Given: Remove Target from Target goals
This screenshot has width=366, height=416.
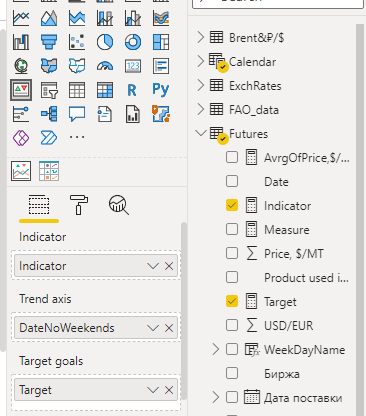Looking at the screenshot, I should [x=169, y=390].
